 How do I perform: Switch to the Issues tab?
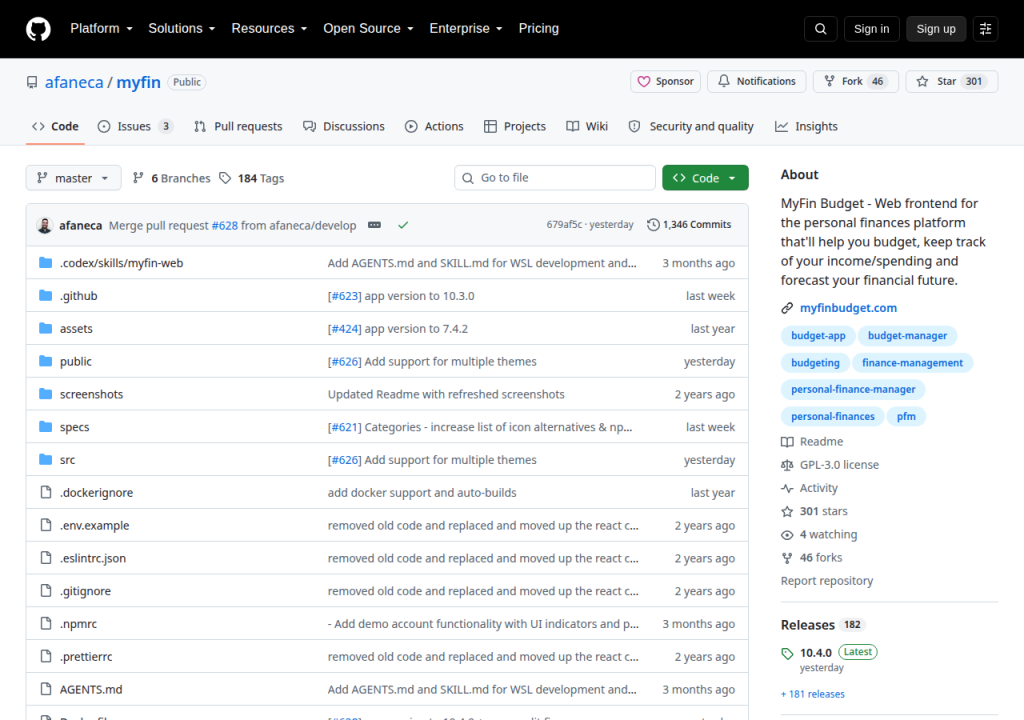point(135,127)
